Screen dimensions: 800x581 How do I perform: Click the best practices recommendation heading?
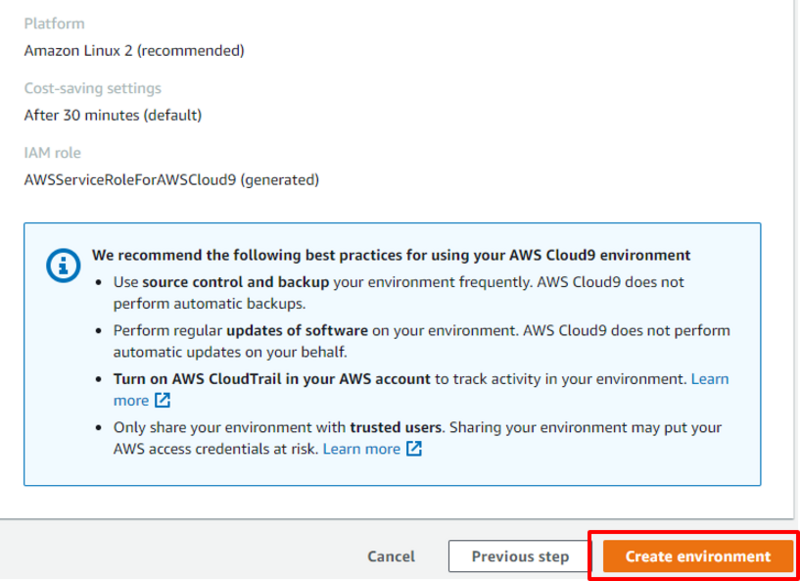(391, 255)
